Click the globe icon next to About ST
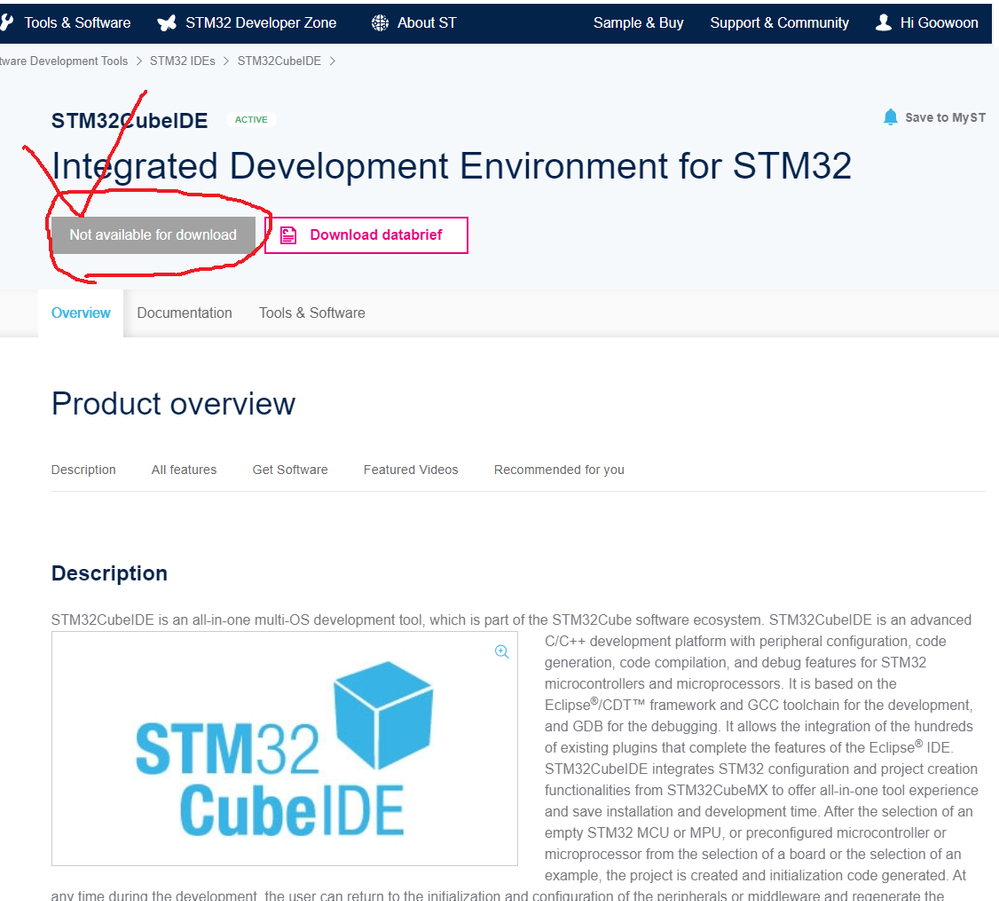 click(380, 23)
